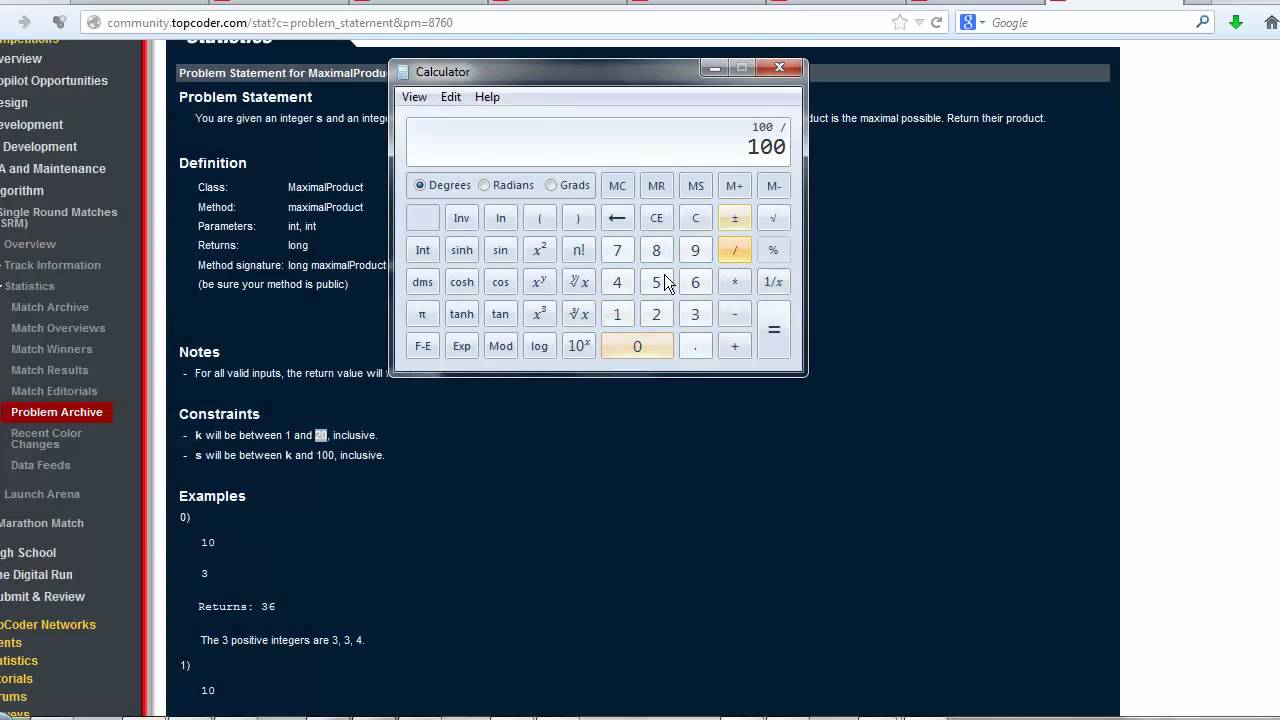Click TopCoder Networks sidebar link
The height and width of the screenshot is (720, 1280).
pyautogui.click(x=47, y=625)
